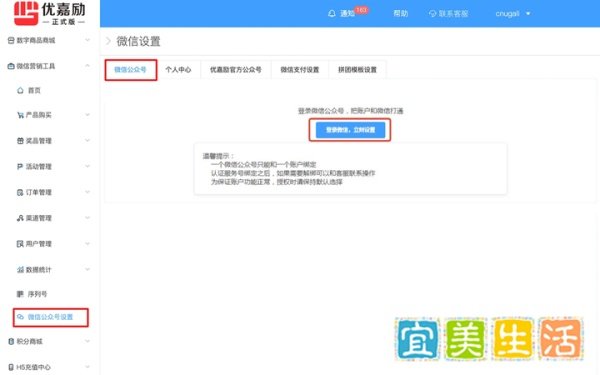This screenshot has height=375, width=600.
Task: Switch to the 个人中心 tab
Action: pos(178,70)
